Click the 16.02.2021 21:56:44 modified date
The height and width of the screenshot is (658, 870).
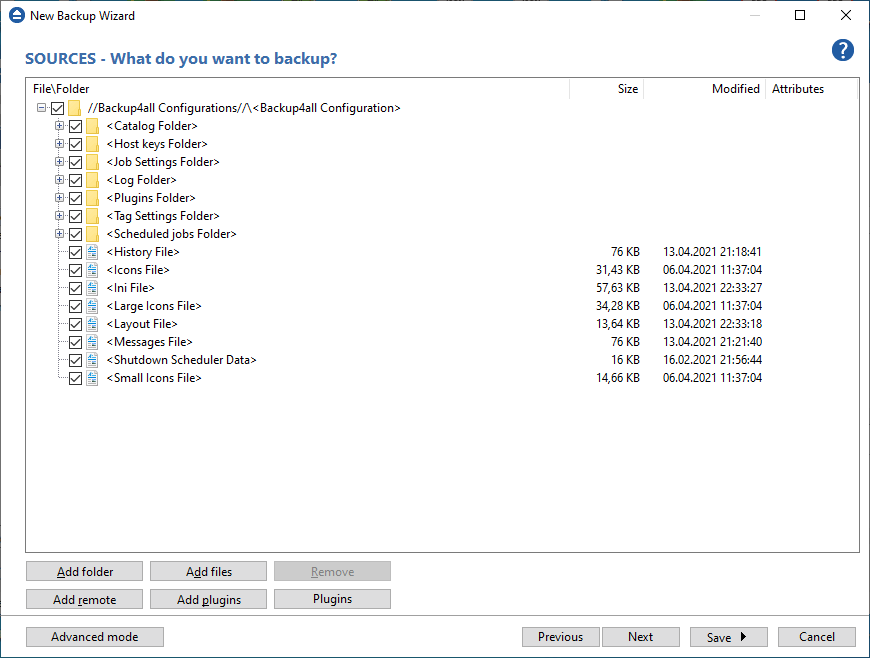(712, 360)
